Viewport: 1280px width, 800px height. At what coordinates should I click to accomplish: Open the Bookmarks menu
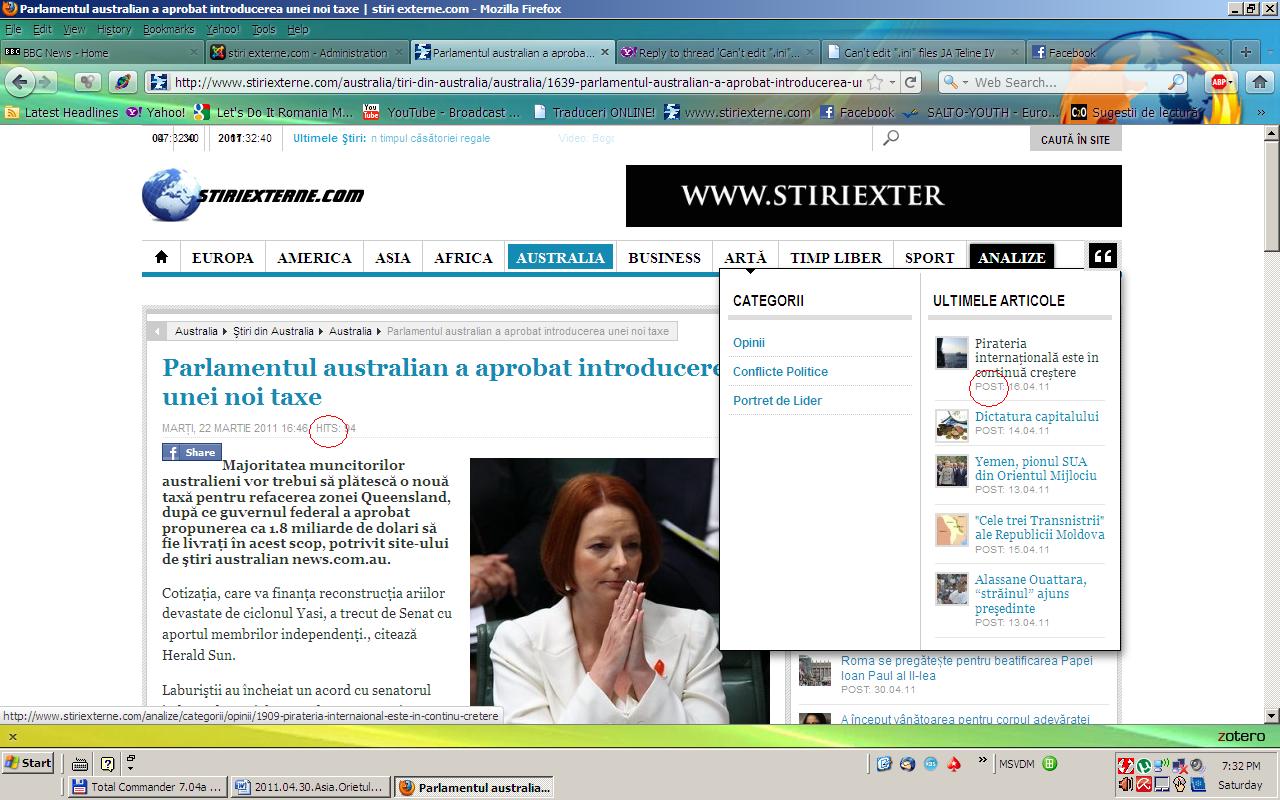click(168, 30)
